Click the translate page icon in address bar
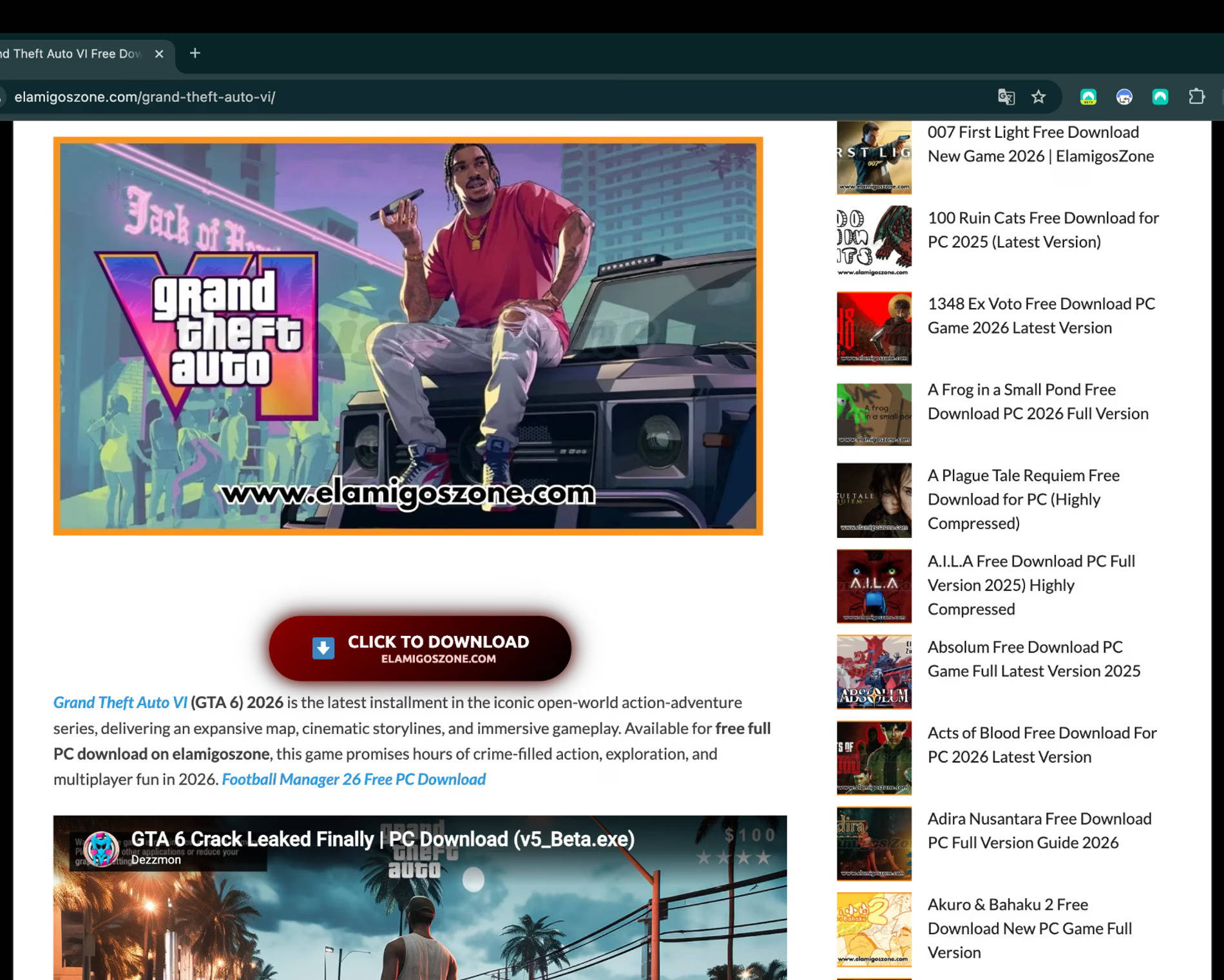 point(1006,97)
